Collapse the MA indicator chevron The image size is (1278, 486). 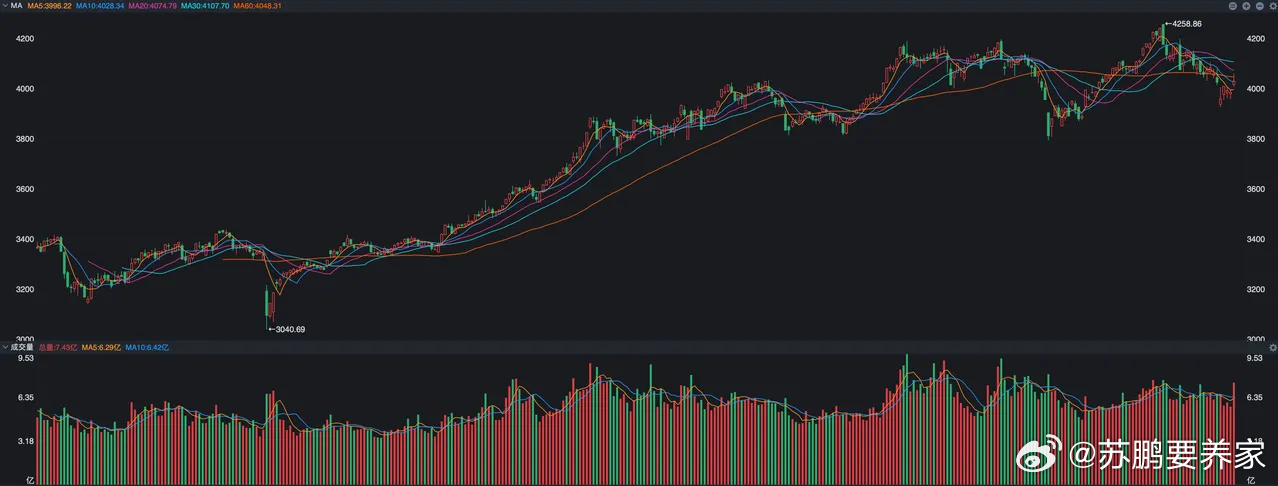pos(5,6)
